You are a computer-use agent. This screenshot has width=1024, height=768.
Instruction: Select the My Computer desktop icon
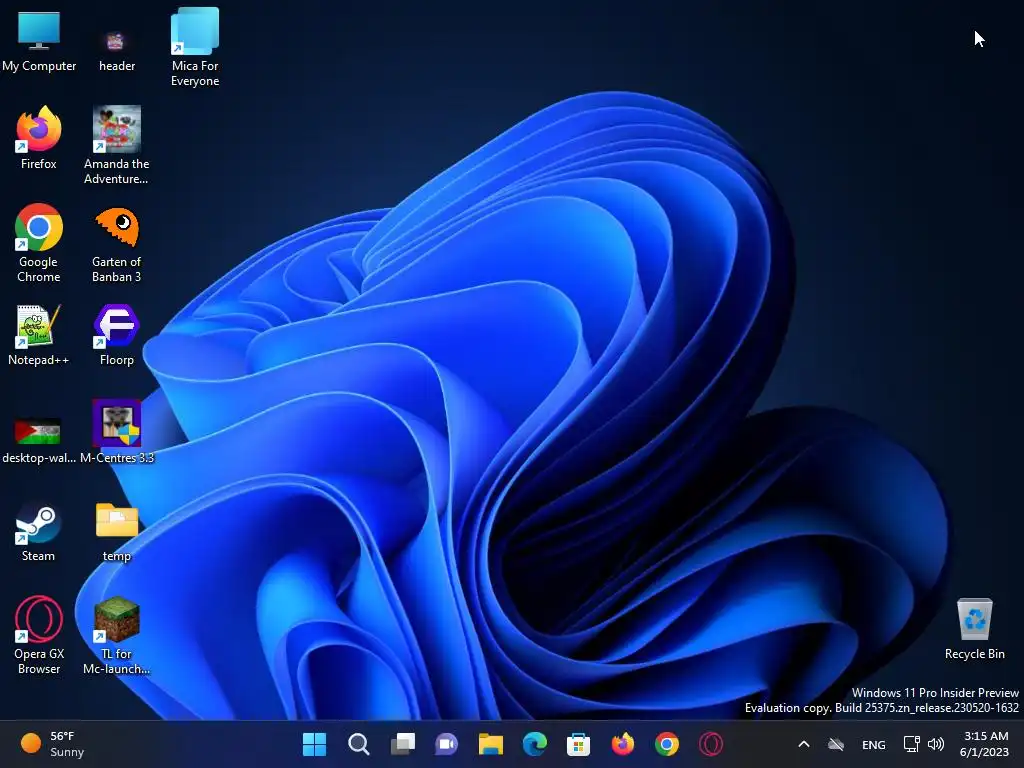click(39, 42)
